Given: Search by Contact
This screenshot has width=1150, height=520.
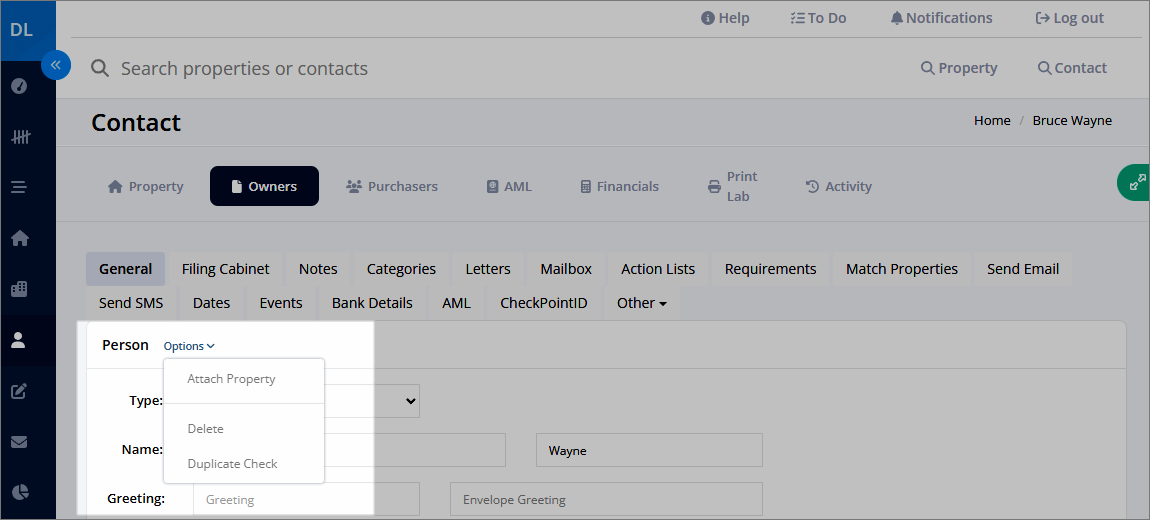Looking at the screenshot, I should coord(1072,68).
